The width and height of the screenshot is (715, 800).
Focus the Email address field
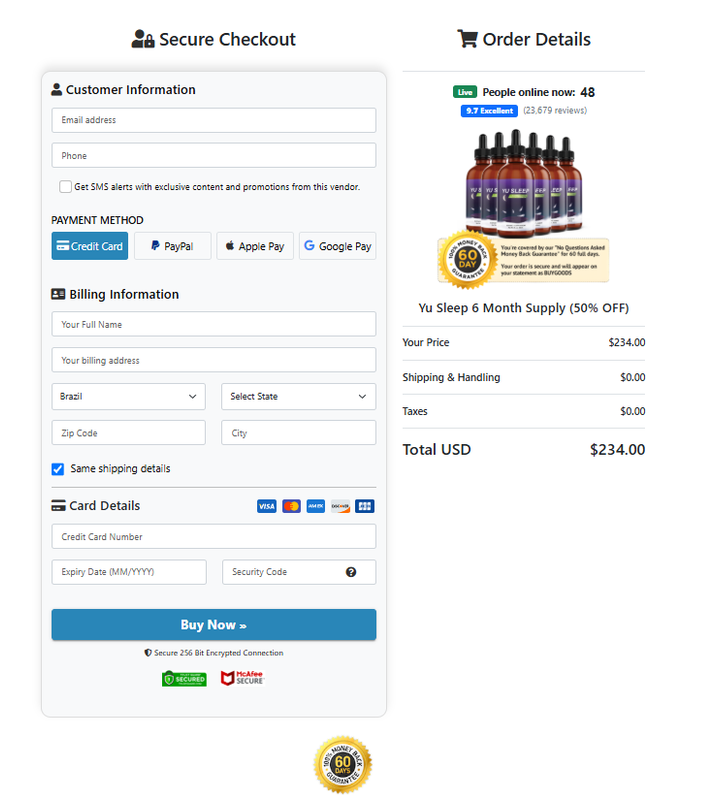214,120
